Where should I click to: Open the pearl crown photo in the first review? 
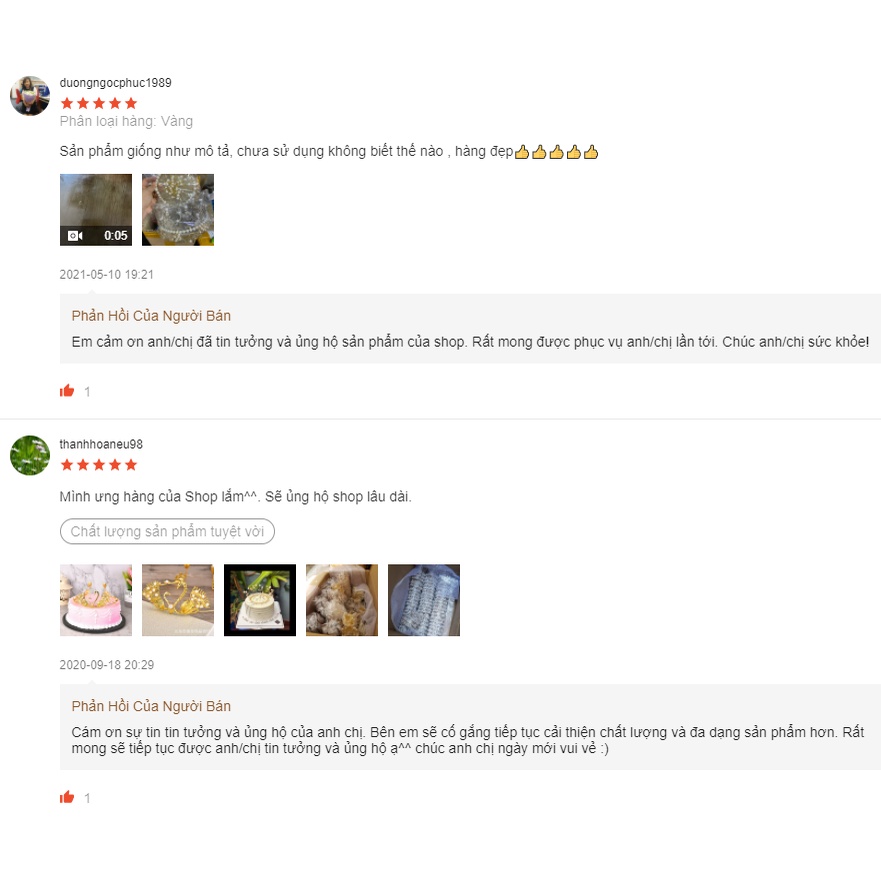(178, 210)
